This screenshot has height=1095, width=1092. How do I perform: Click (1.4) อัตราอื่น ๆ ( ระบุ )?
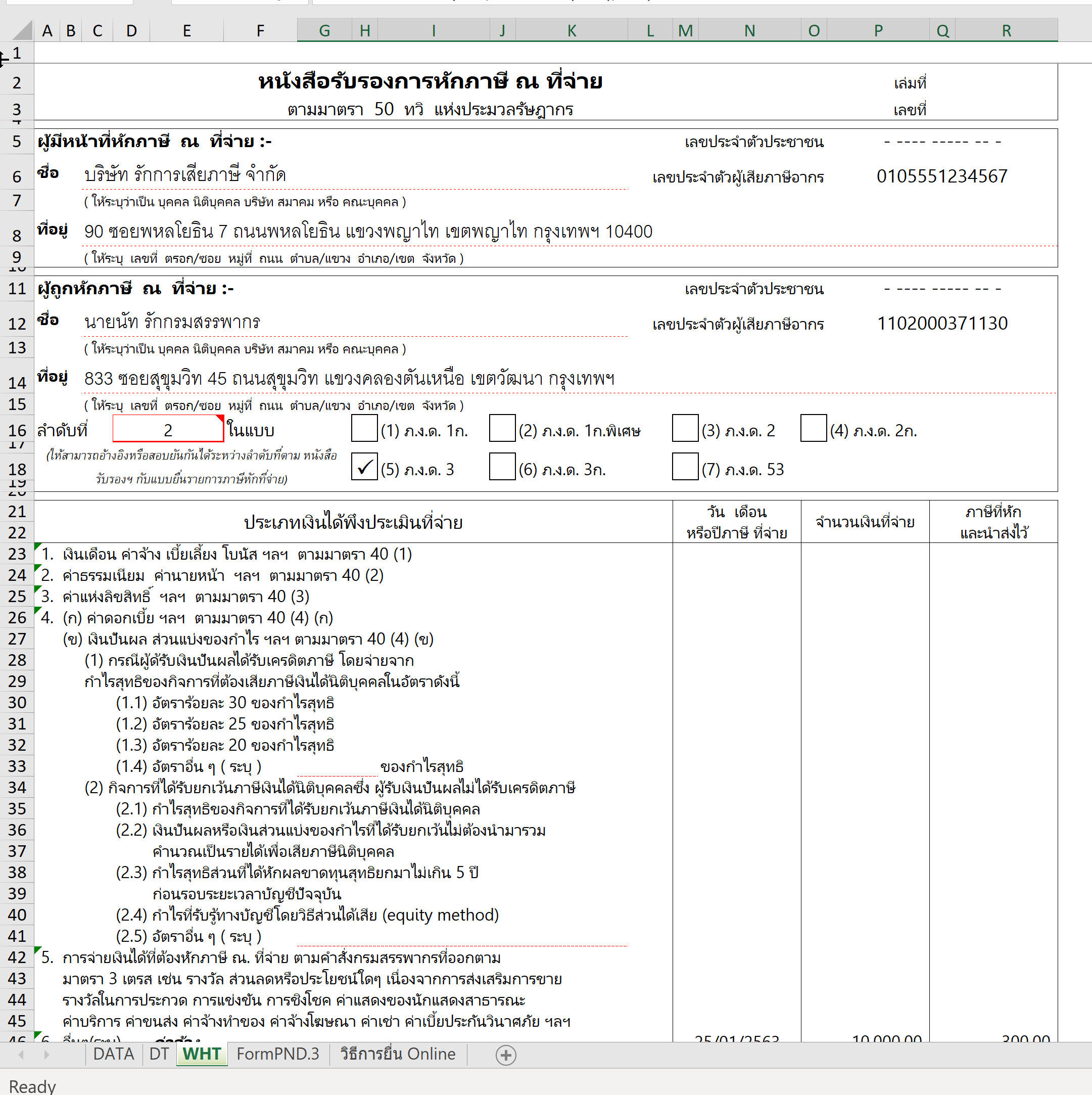pos(188,766)
